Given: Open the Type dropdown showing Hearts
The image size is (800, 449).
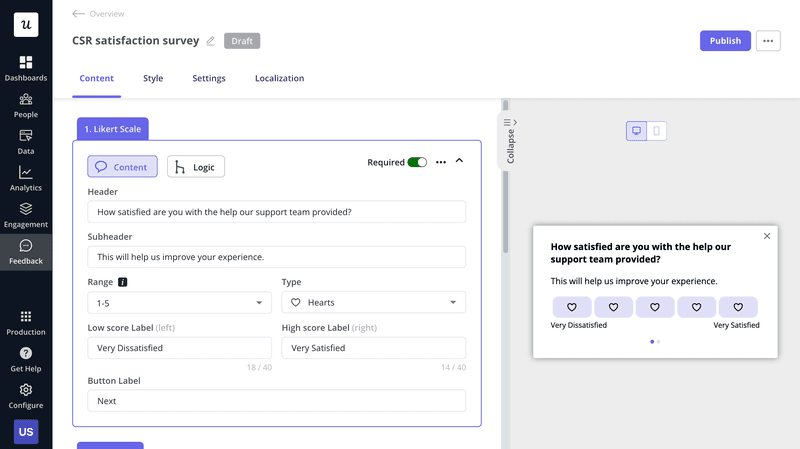Looking at the screenshot, I should pyautogui.click(x=373, y=302).
